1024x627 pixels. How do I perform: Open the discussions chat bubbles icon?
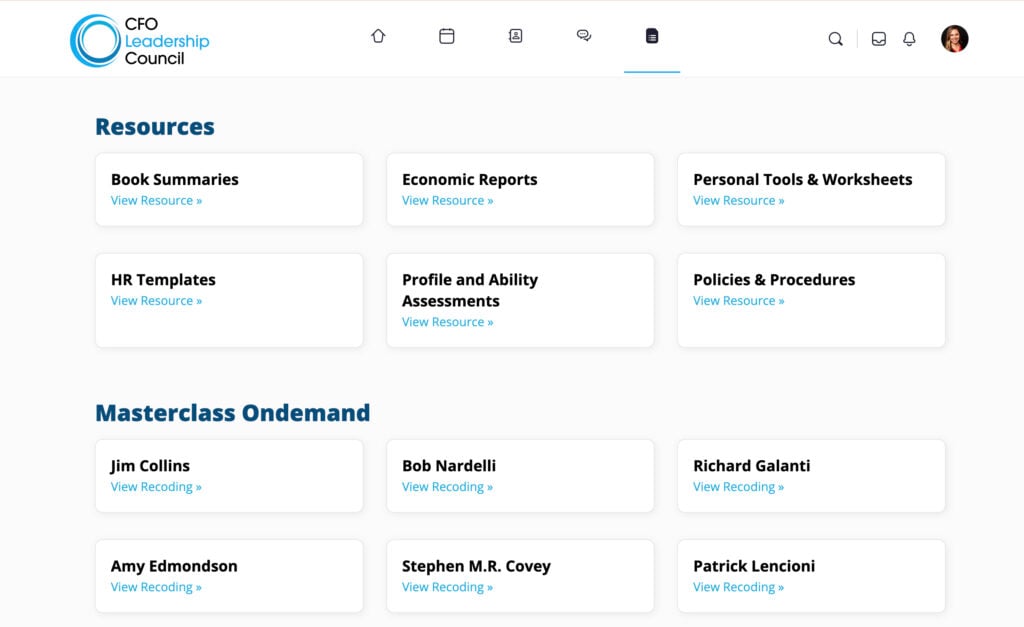(584, 36)
